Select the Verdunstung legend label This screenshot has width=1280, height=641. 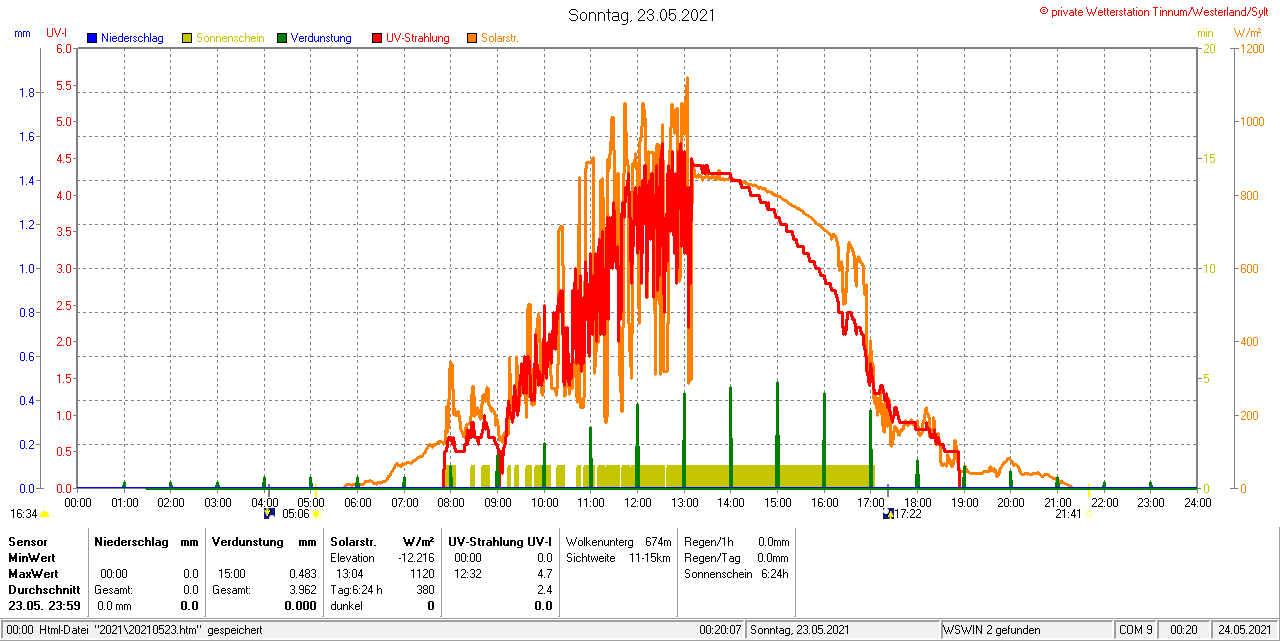pyautogui.click(x=321, y=38)
